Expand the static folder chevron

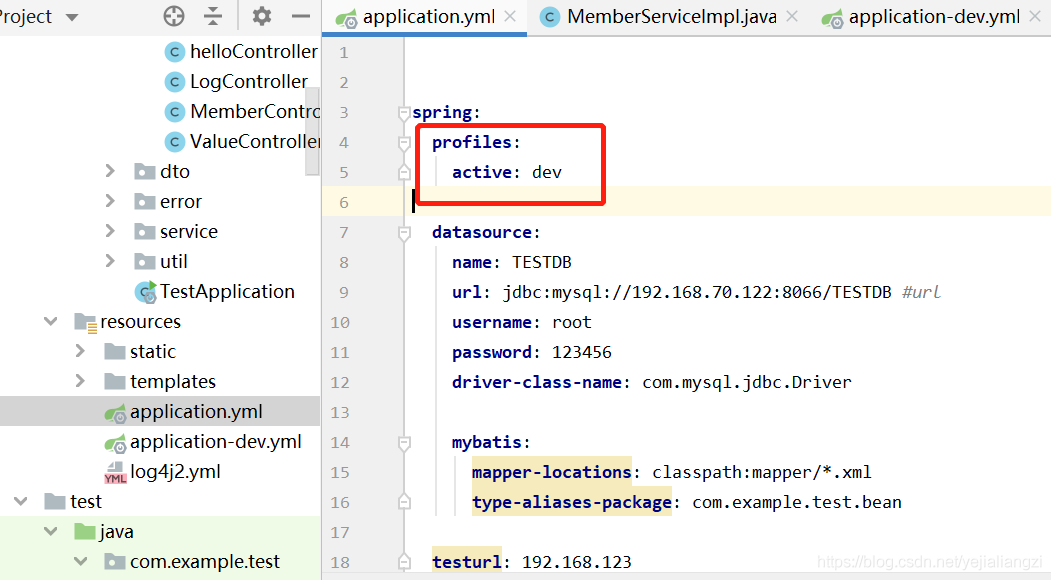(x=80, y=351)
